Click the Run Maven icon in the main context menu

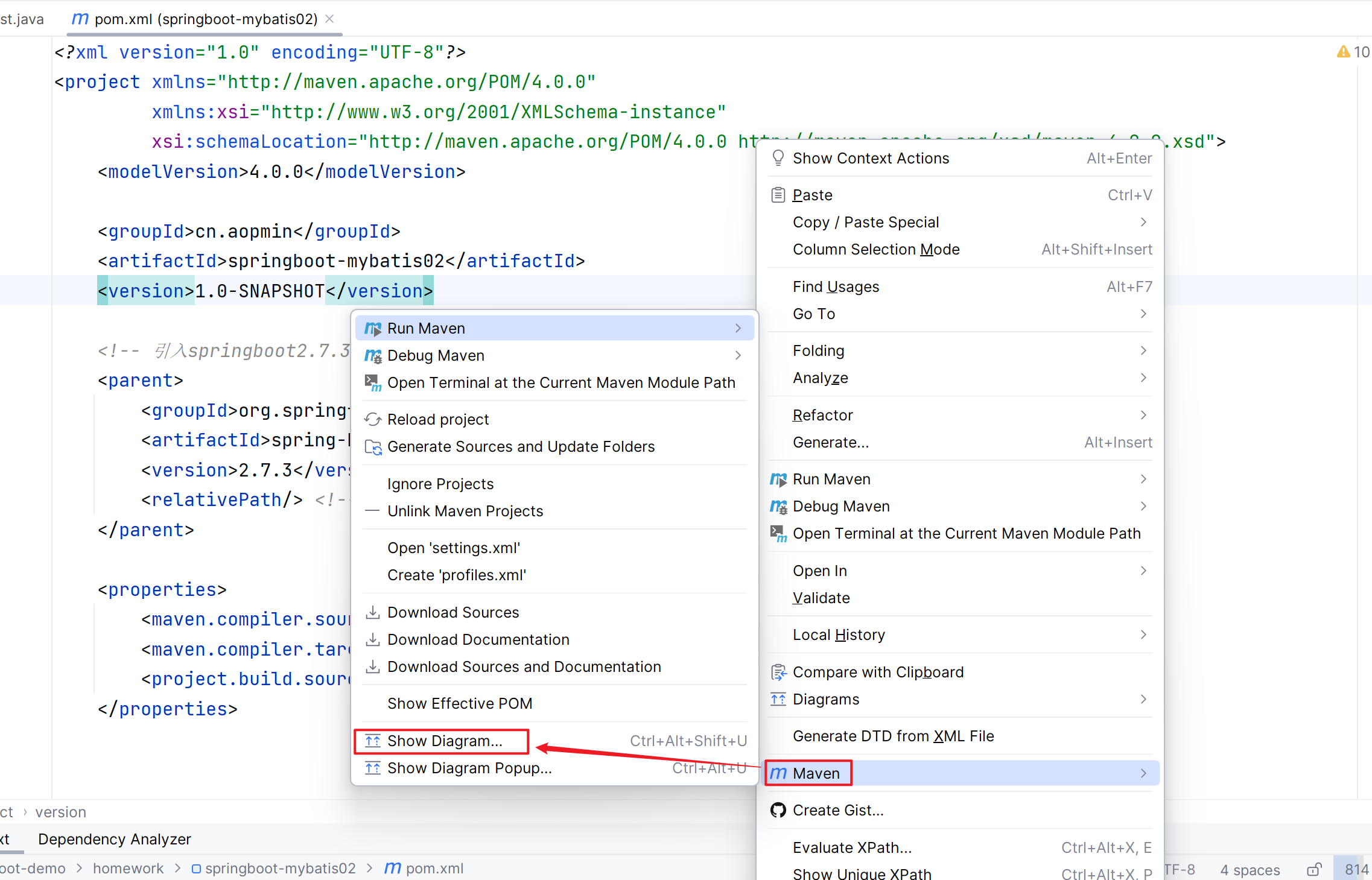click(x=778, y=480)
